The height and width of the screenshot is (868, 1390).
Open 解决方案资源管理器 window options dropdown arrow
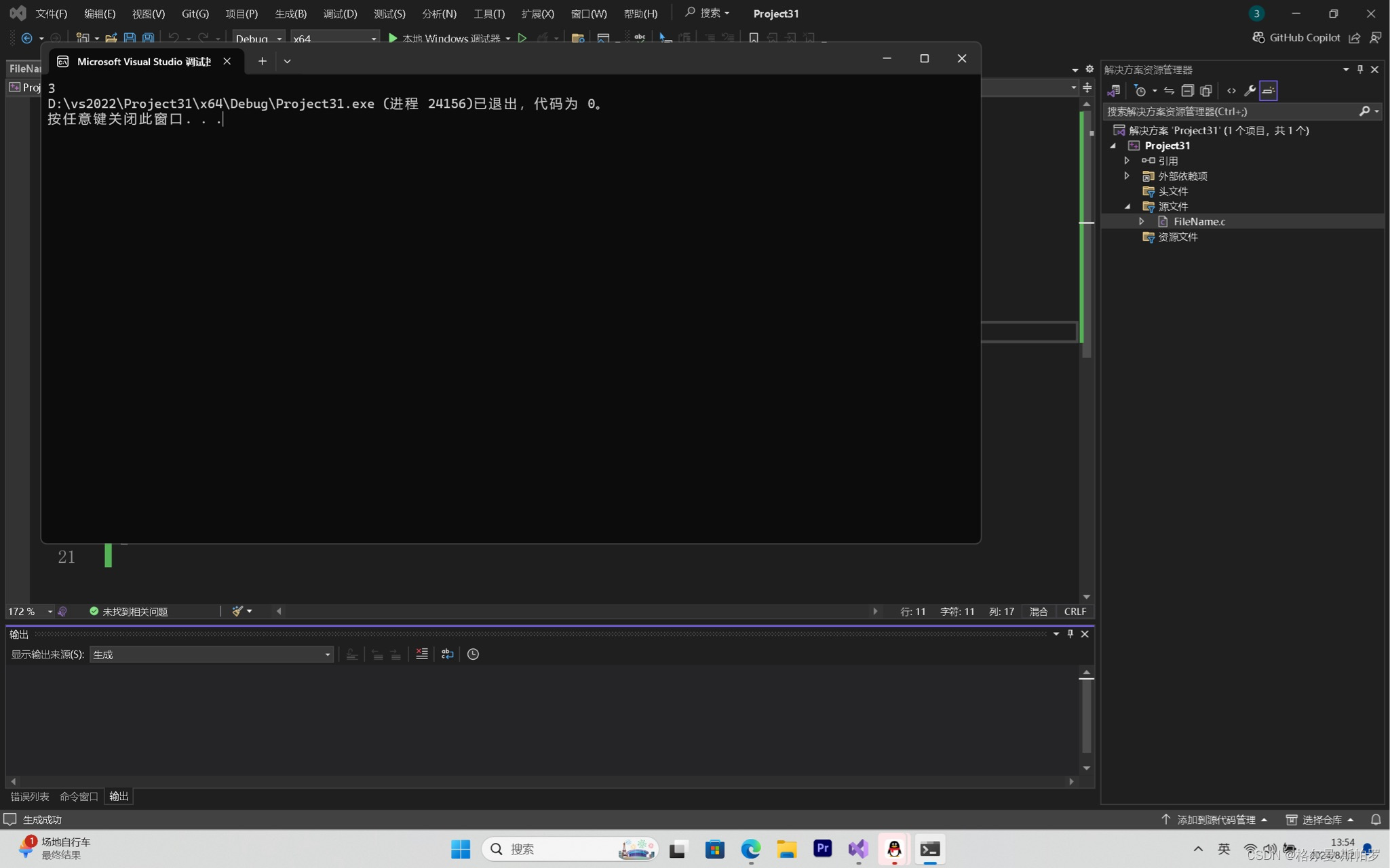coord(1346,69)
